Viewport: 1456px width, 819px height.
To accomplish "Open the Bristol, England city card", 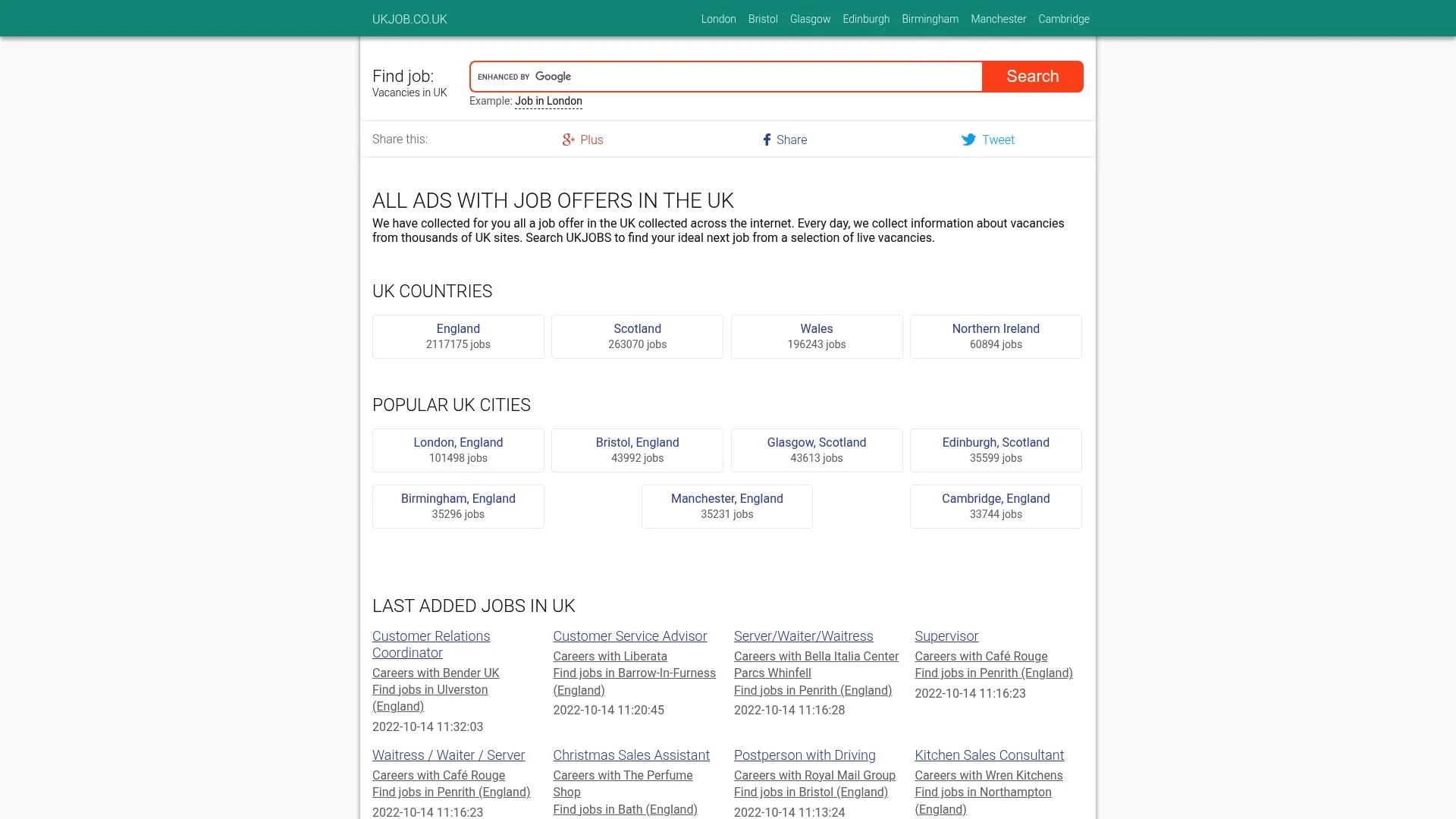I will tap(637, 450).
